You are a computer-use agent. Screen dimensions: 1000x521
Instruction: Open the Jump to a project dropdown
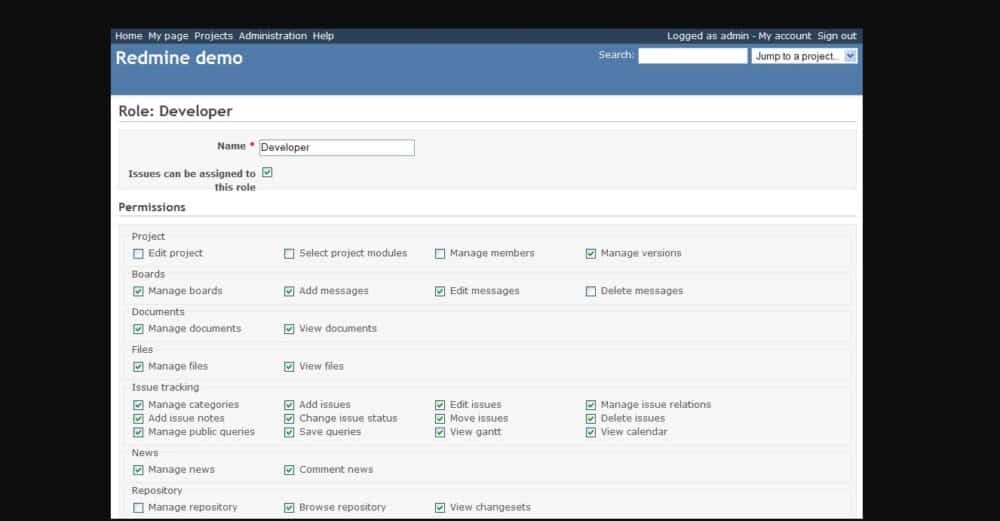(x=804, y=56)
